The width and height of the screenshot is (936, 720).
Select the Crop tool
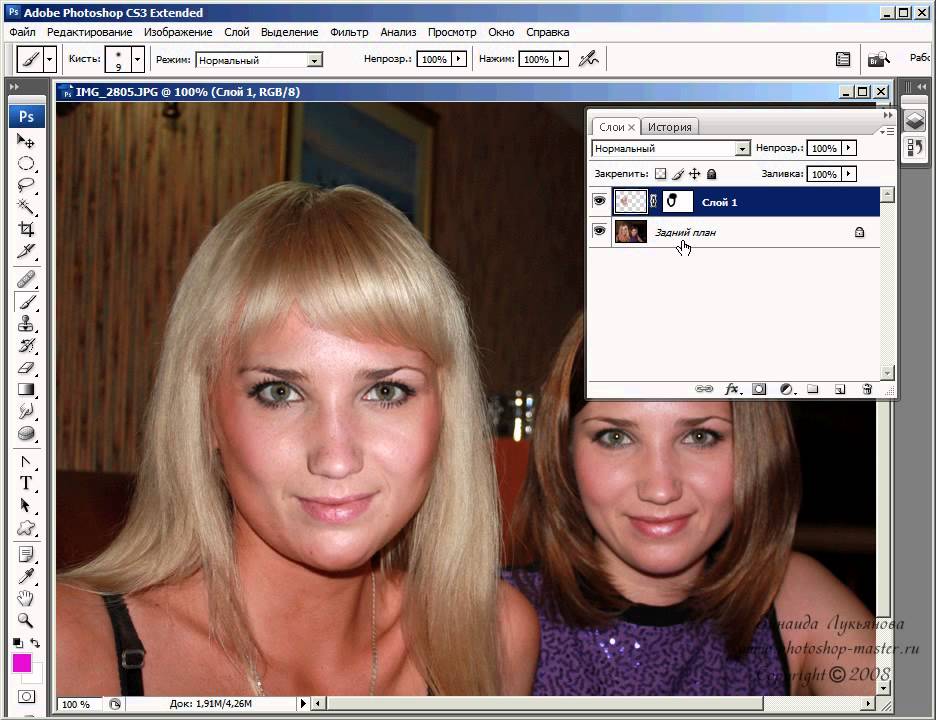click(x=26, y=229)
